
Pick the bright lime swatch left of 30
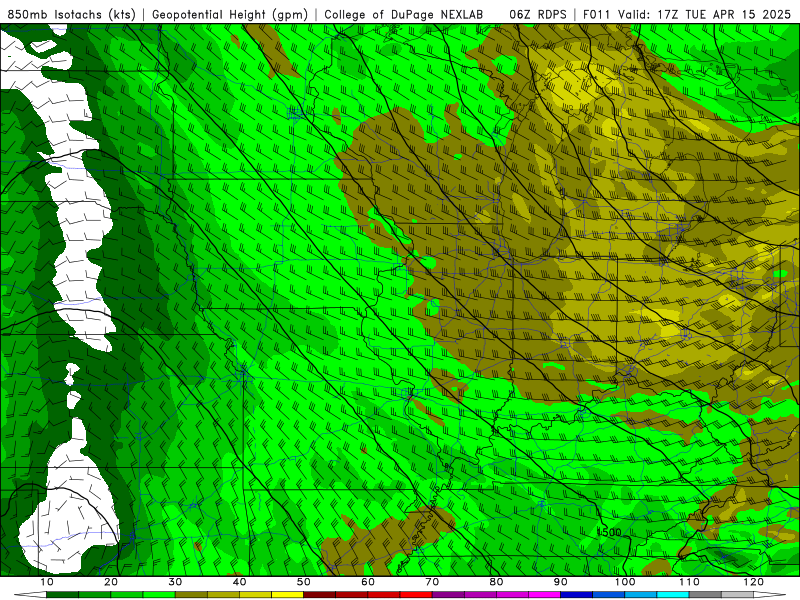[159, 595]
